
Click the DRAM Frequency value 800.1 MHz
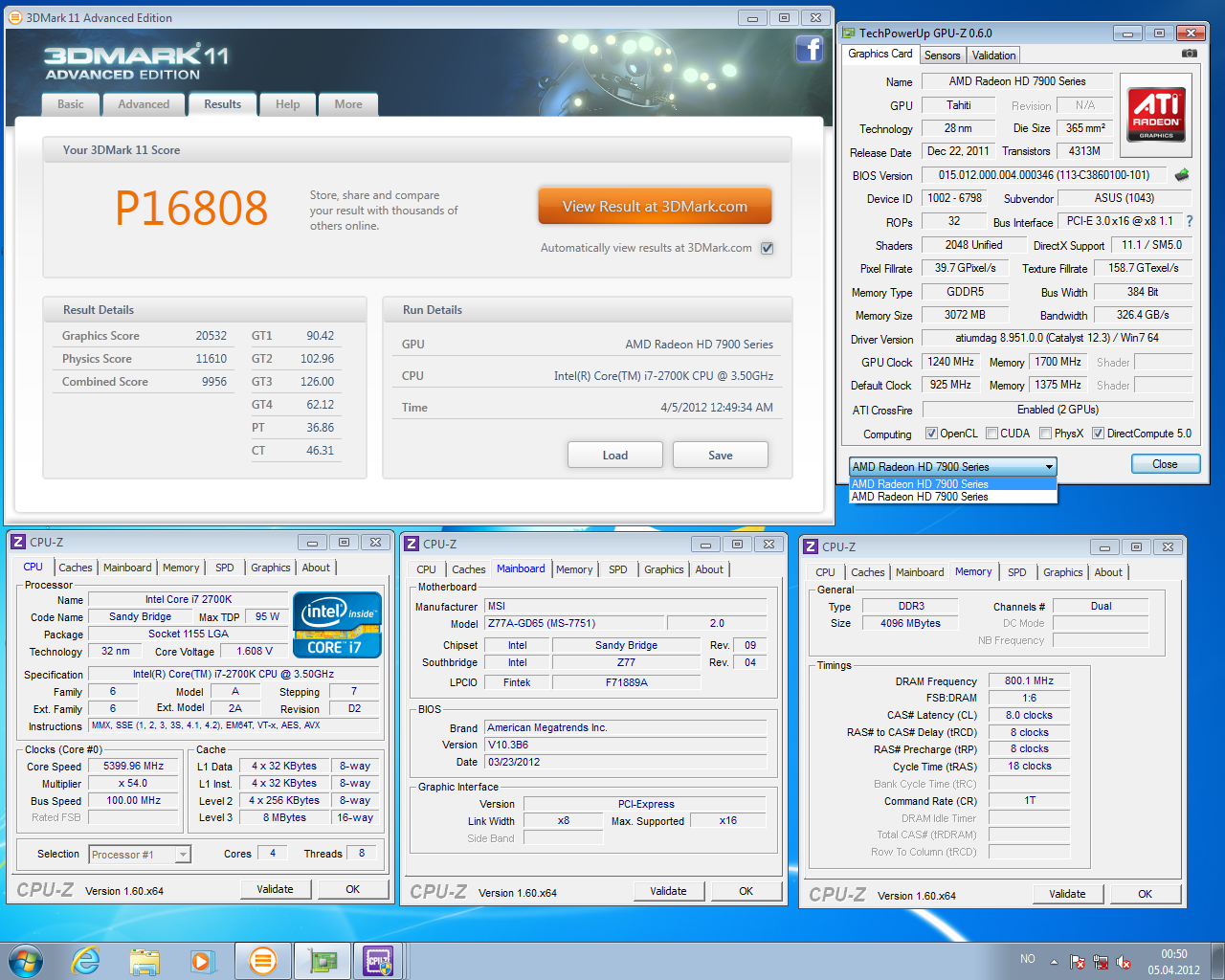pyautogui.click(x=1029, y=680)
